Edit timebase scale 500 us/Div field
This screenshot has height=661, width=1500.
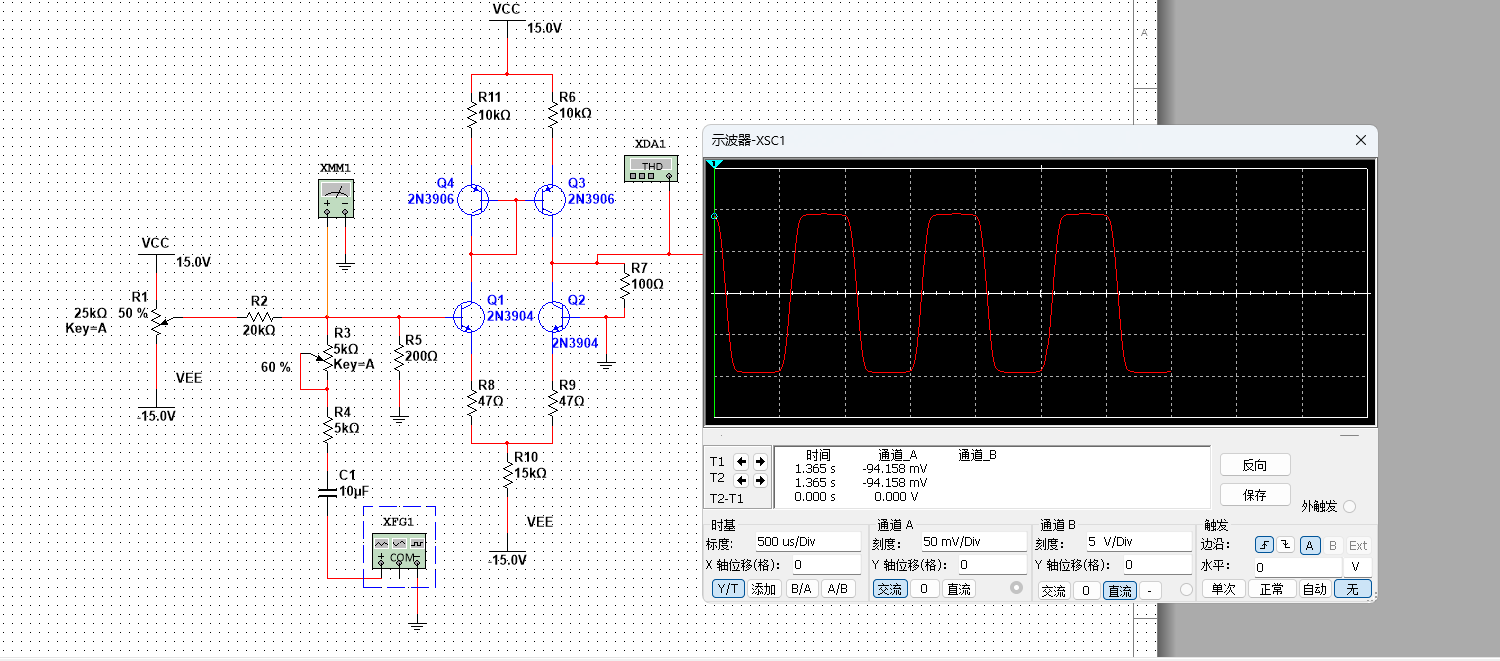click(x=806, y=542)
